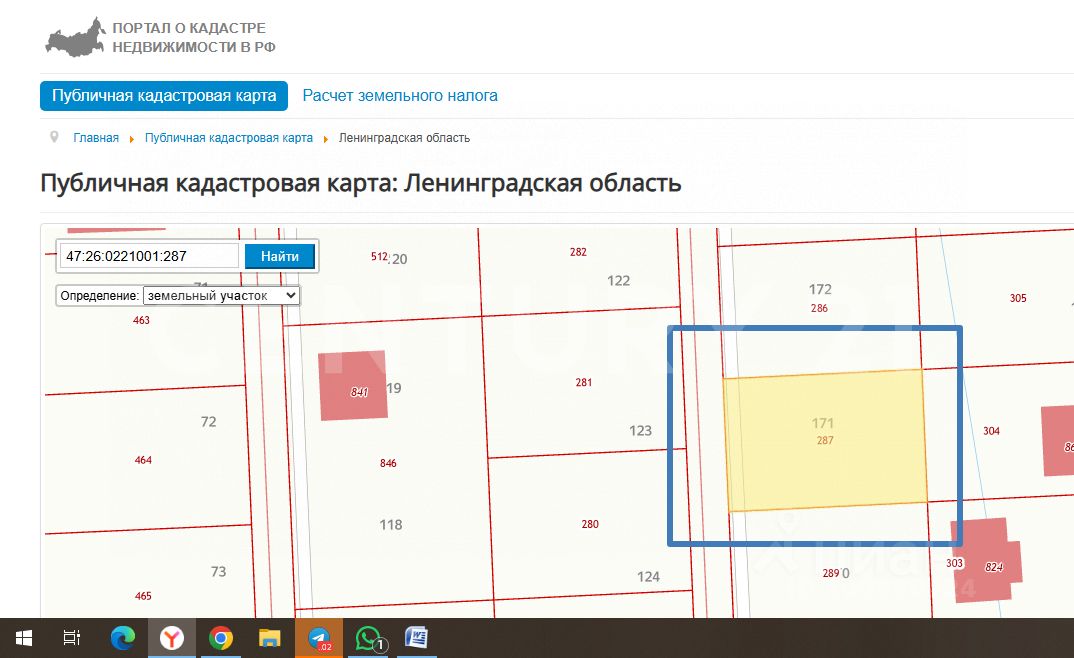Click the ПОРТАЛ О КАДАСТРЕ НЕДВИЖИМОСТИ header link
Image resolution: width=1074 pixels, height=658 pixels.
point(194,38)
